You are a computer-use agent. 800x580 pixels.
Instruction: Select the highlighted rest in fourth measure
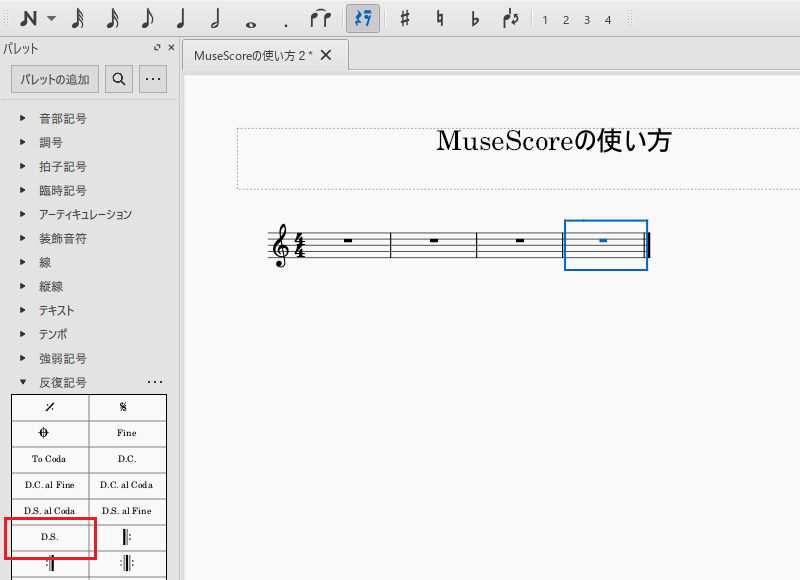(x=603, y=240)
